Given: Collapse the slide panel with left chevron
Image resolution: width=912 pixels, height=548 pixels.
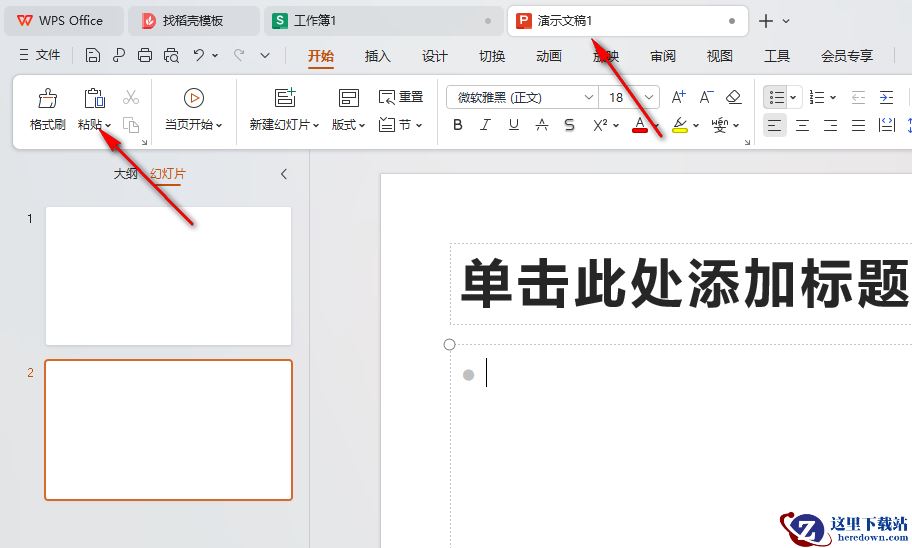Looking at the screenshot, I should [x=284, y=173].
